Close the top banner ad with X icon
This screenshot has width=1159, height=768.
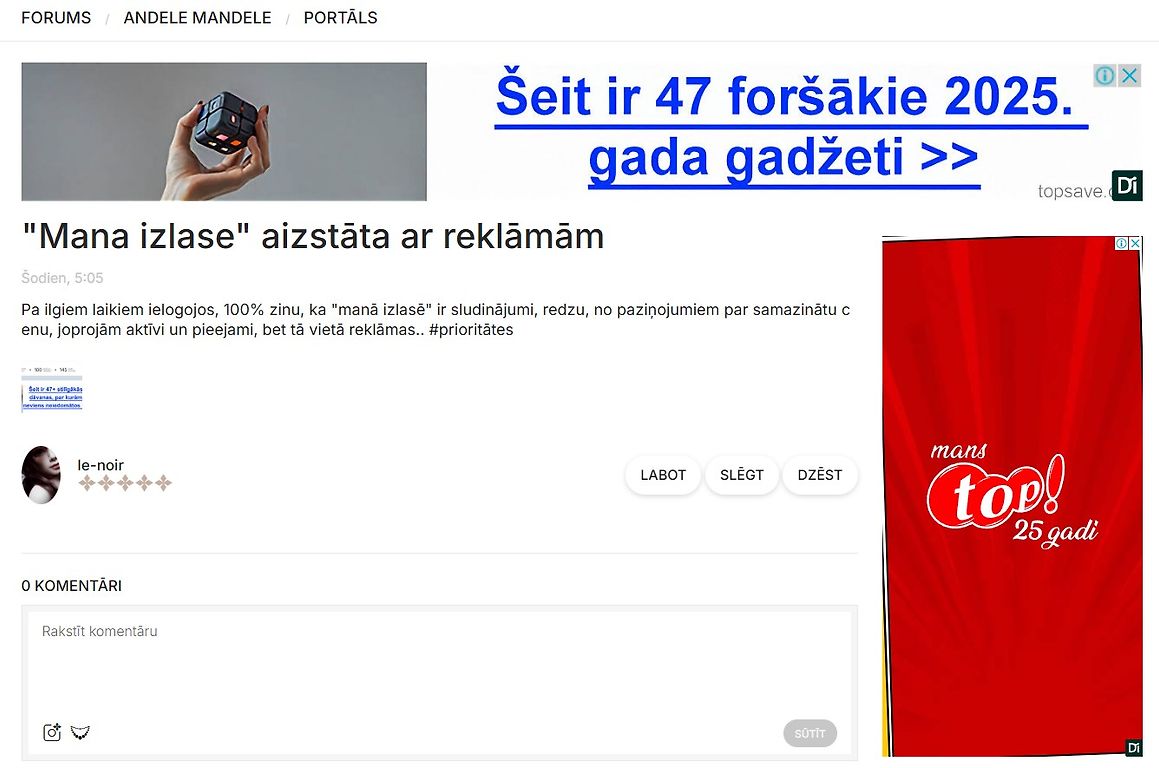1129,75
